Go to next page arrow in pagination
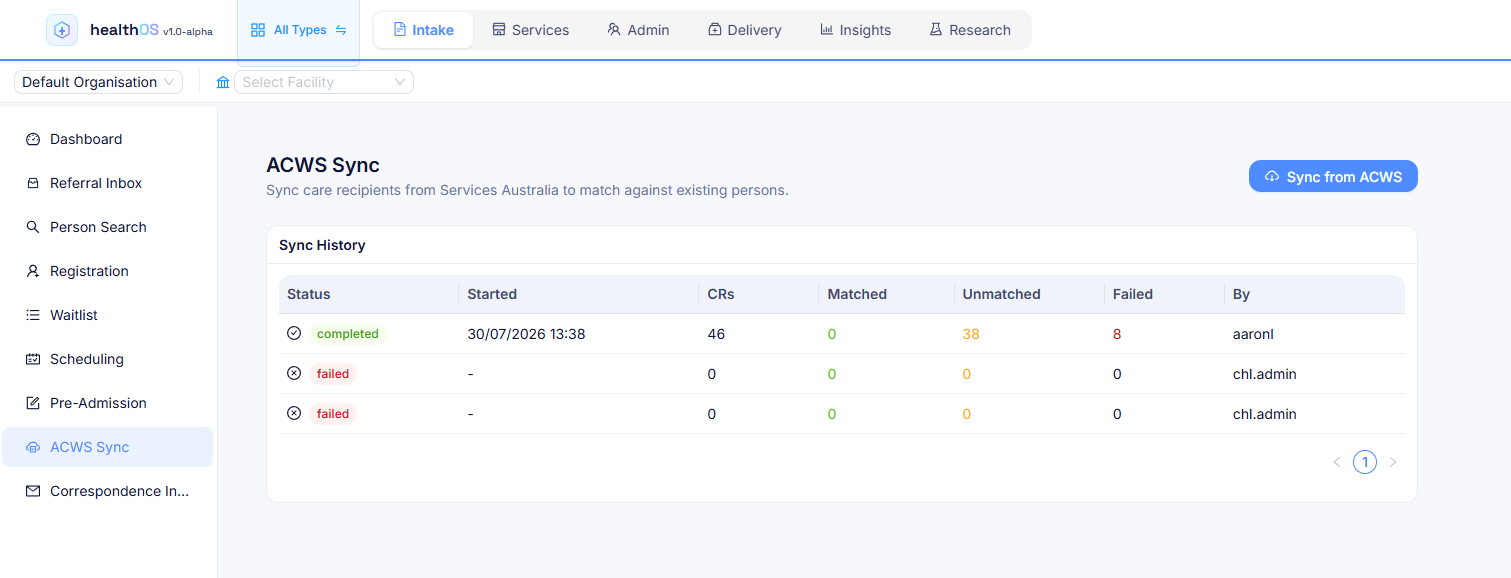 [1393, 462]
